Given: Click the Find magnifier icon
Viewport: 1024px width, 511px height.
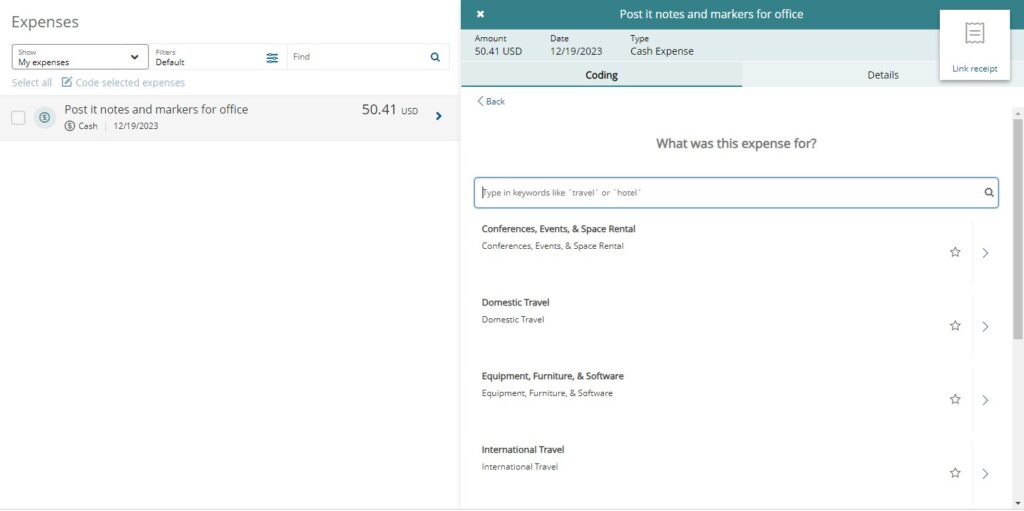Looking at the screenshot, I should point(435,58).
